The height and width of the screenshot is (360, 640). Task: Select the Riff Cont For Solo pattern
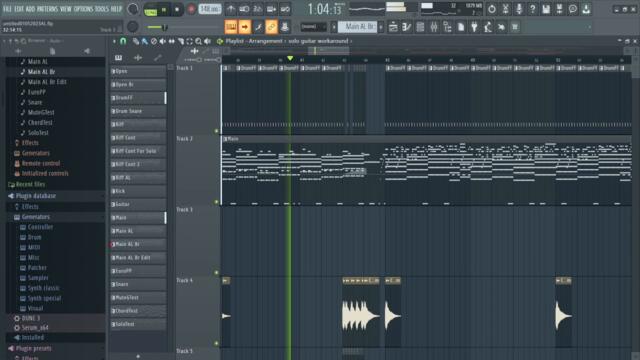point(138,151)
